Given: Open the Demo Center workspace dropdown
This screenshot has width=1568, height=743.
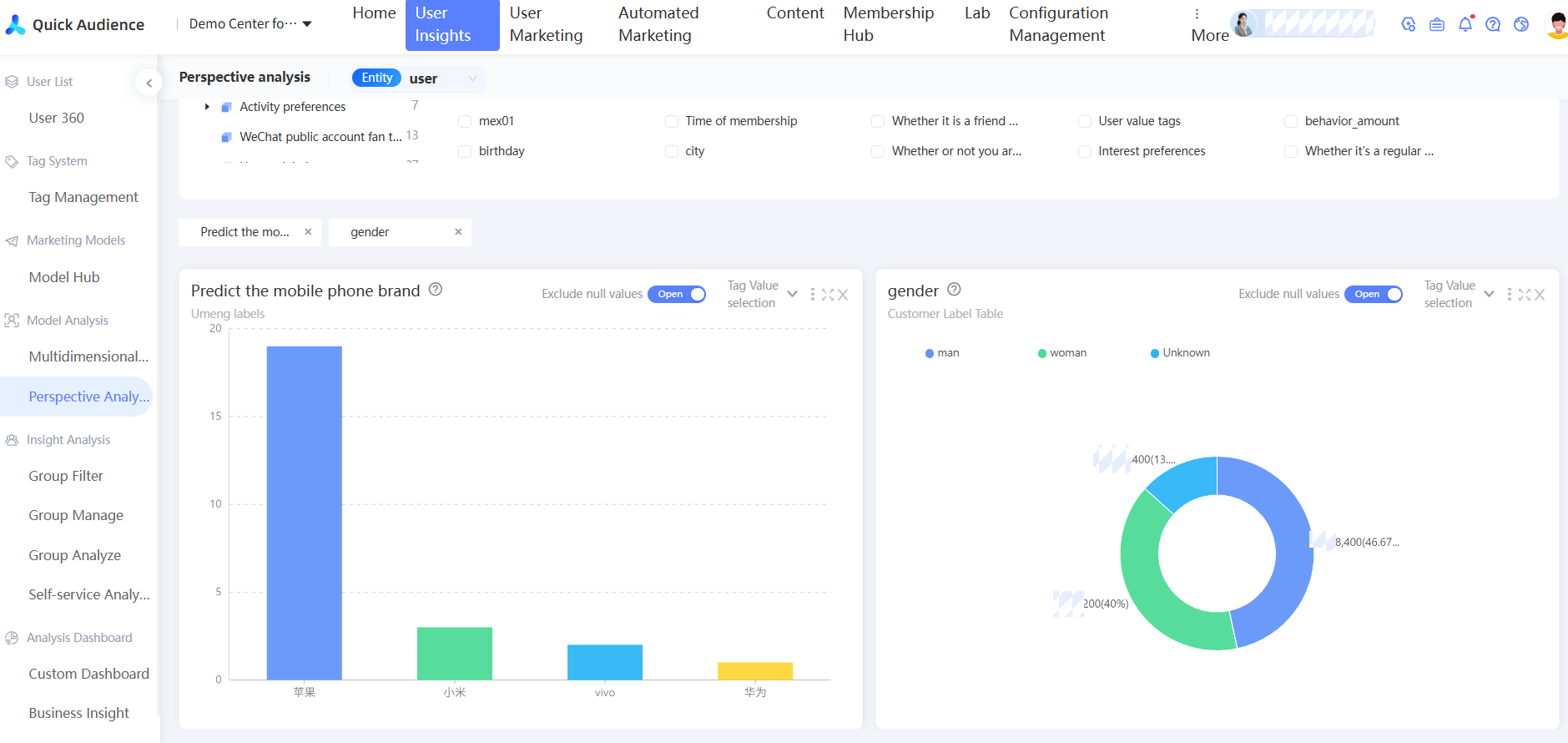Looking at the screenshot, I should tap(250, 24).
